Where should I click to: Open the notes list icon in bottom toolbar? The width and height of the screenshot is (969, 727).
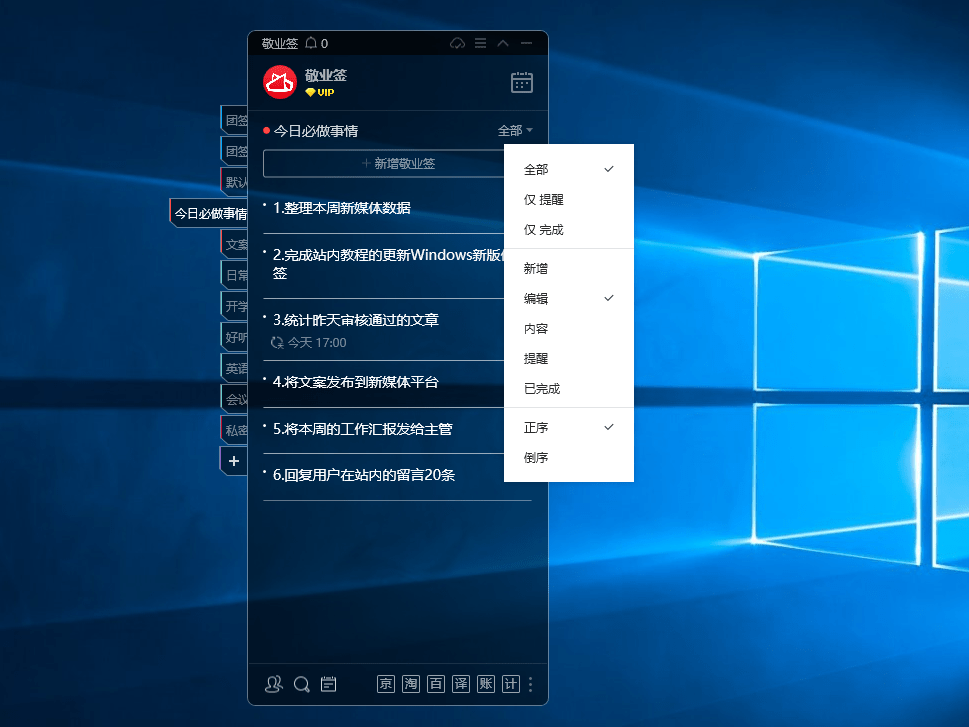[x=328, y=684]
